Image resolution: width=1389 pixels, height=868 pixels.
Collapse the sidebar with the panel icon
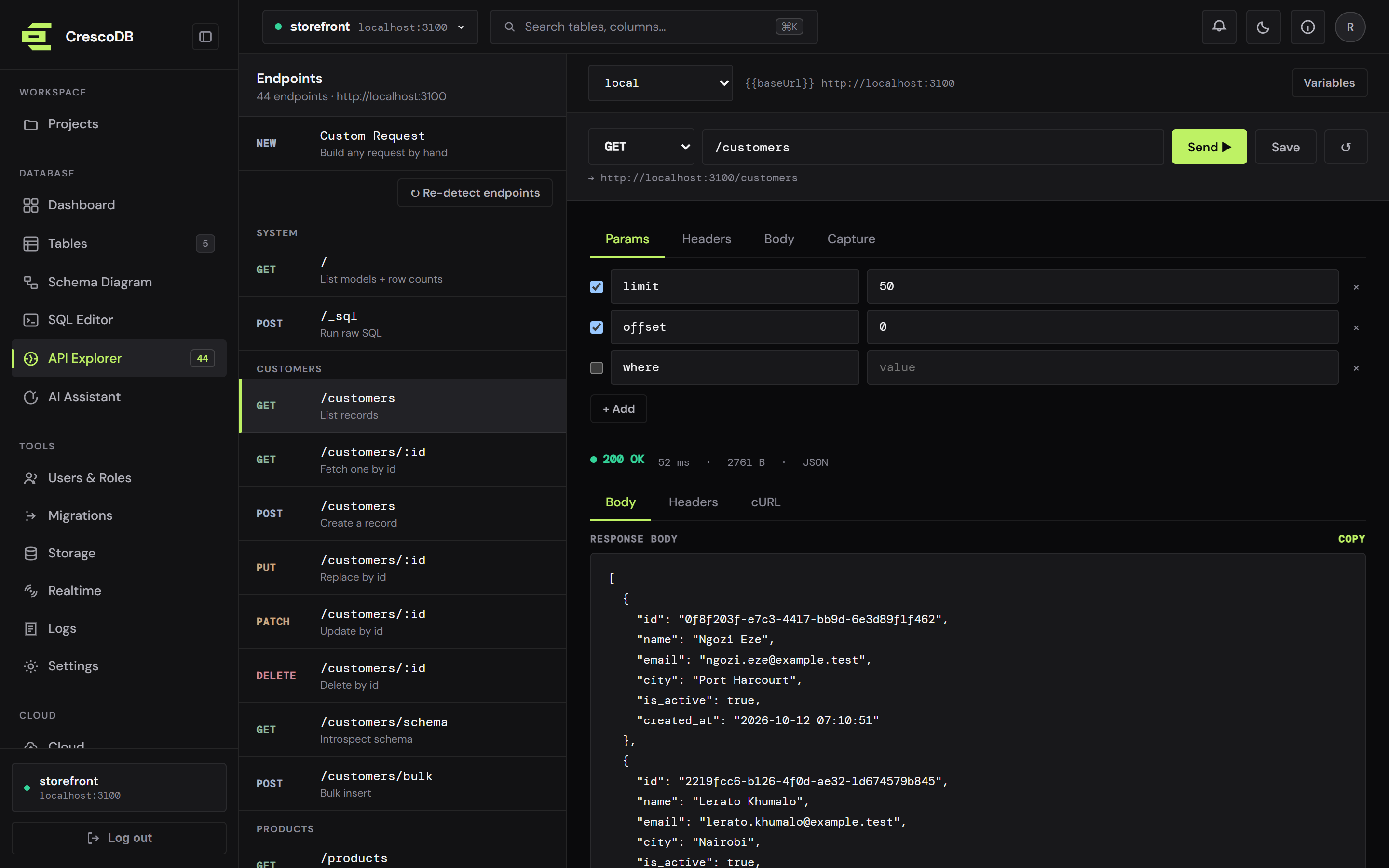(x=205, y=37)
